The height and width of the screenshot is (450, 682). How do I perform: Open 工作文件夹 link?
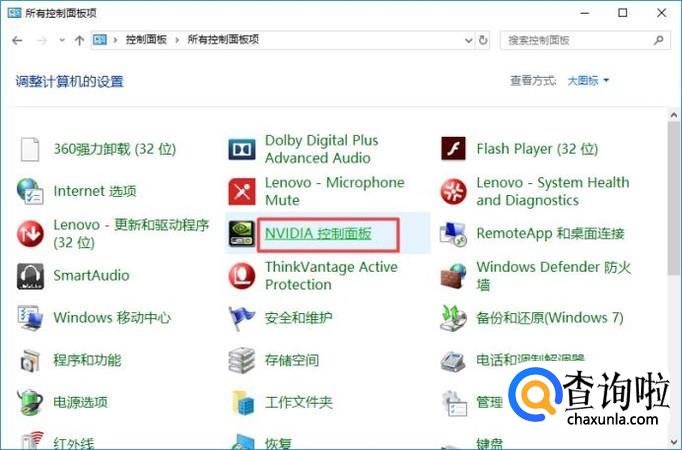tap(298, 402)
